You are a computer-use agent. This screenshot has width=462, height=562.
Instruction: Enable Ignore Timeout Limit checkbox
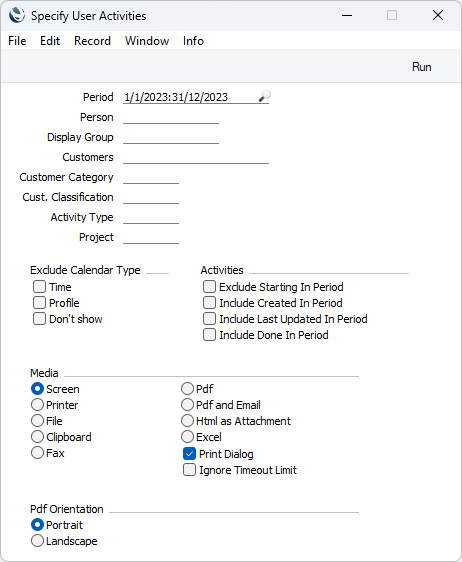(x=189, y=470)
